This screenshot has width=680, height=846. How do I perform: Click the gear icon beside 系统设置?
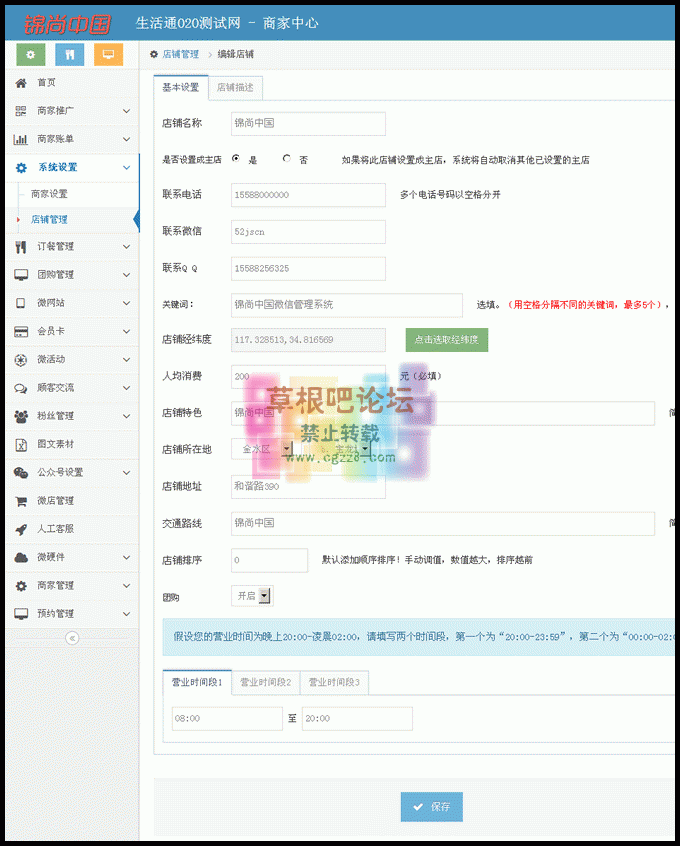[x=21, y=168]
